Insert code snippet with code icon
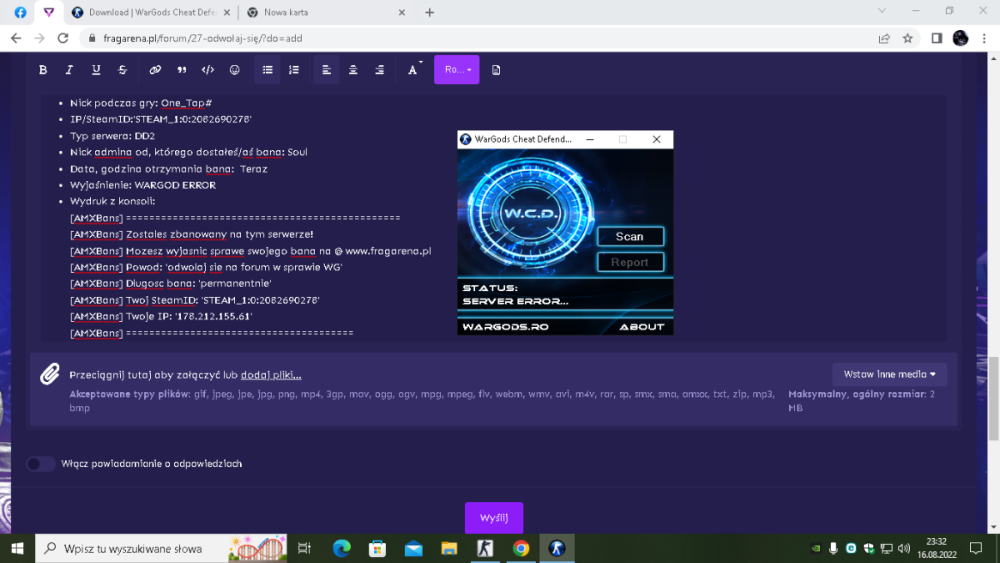The height and width of the screenshot is (563, 1000). [x=208, y=70]
